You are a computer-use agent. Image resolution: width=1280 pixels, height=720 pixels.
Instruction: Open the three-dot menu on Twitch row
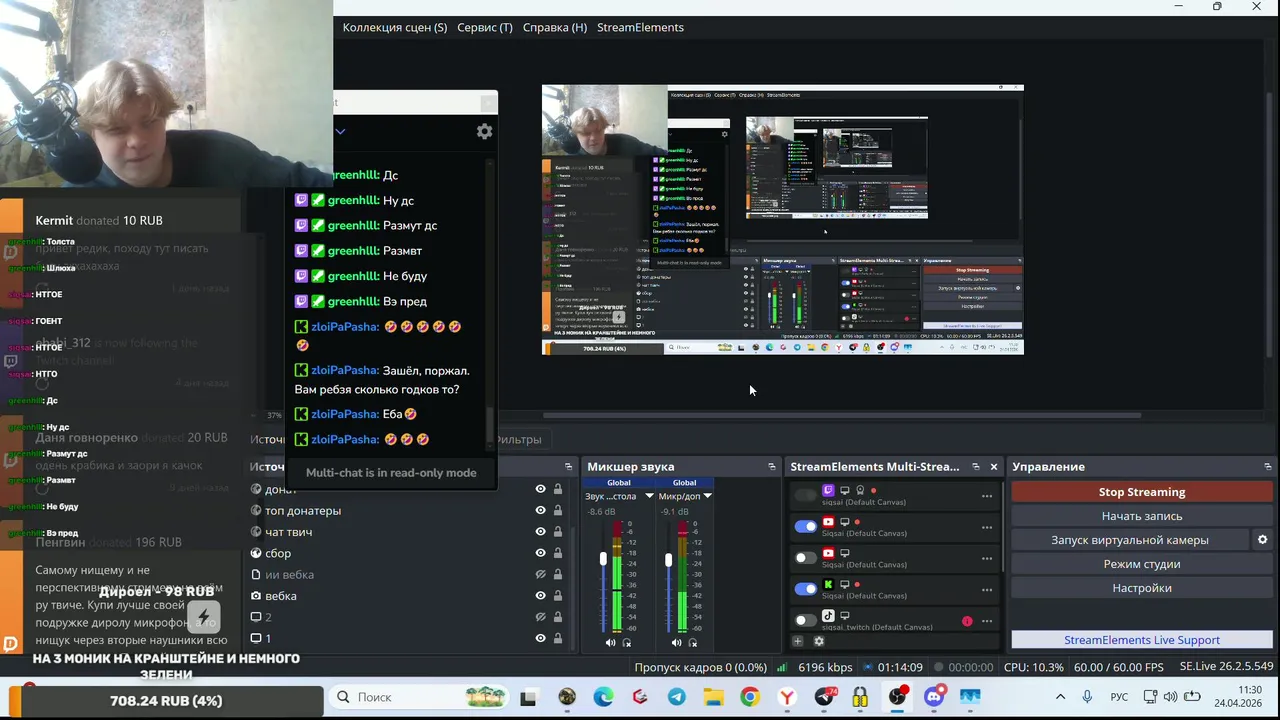coord(987,496)
